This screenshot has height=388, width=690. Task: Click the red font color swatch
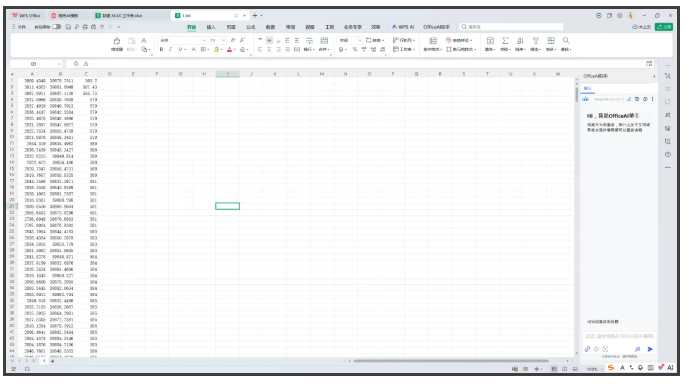click(x=229, y=50)
